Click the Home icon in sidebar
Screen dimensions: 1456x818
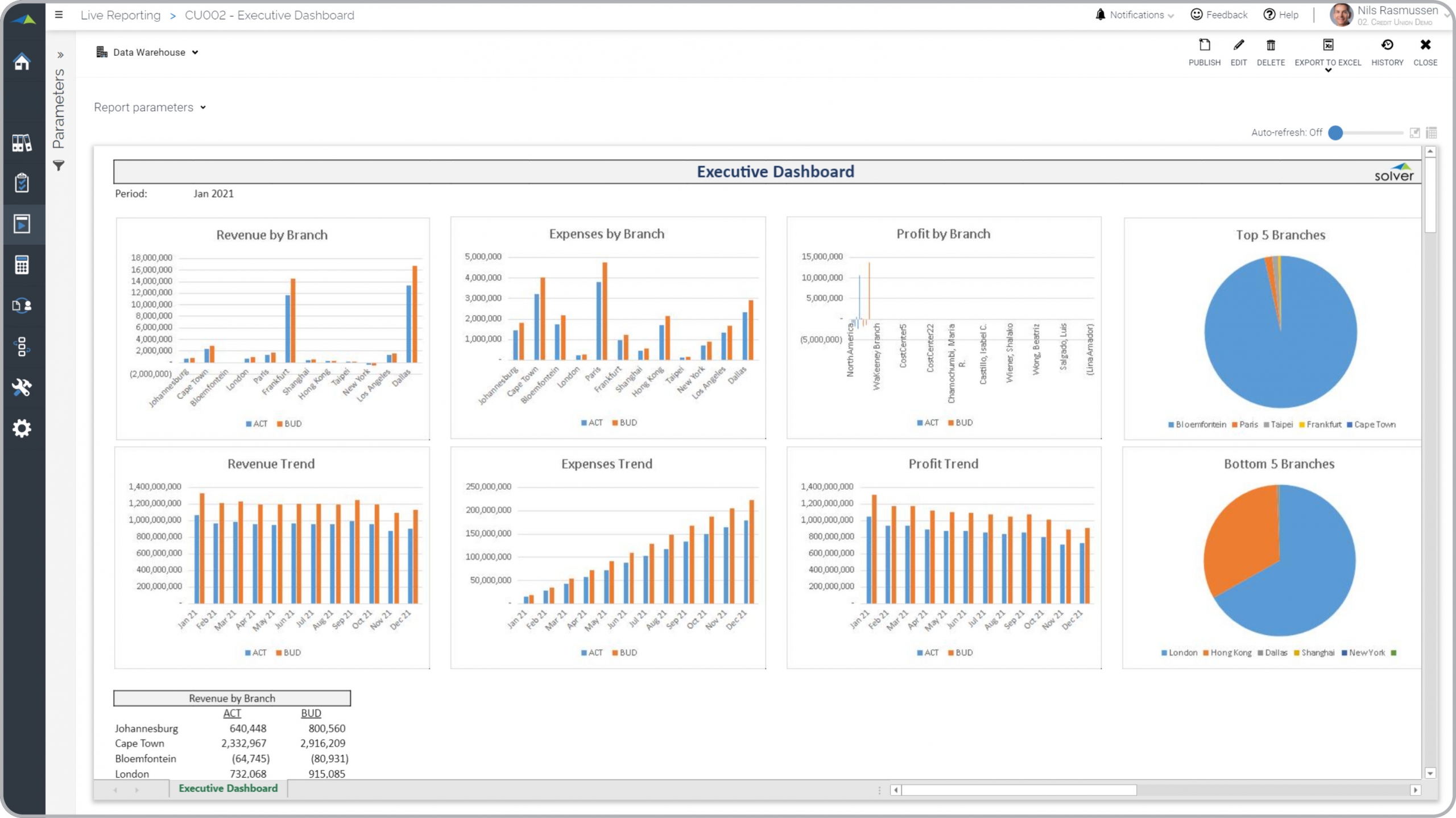pyautogui.click(x=22, y=61)
